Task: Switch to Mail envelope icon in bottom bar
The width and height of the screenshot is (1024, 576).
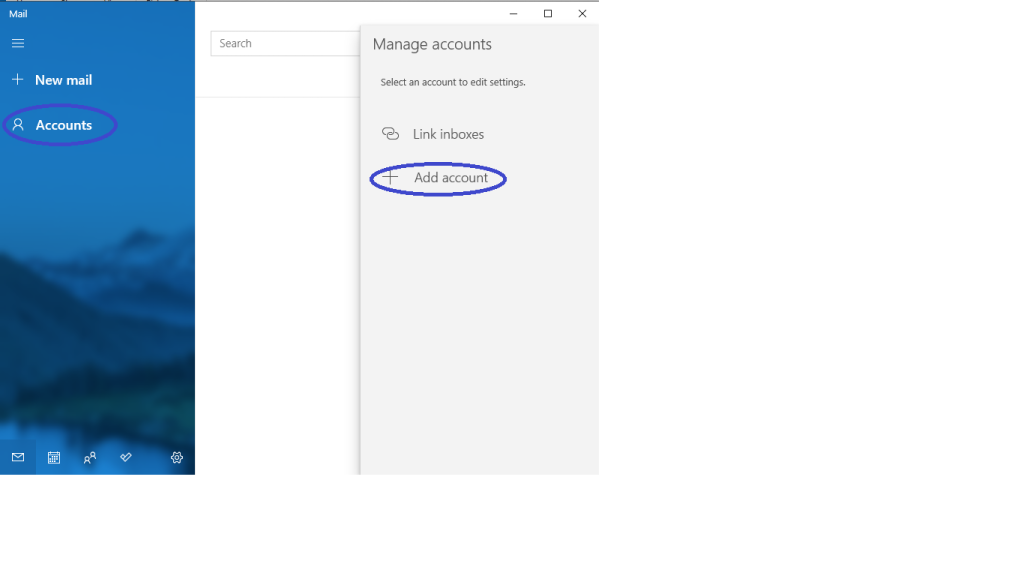Action: pyautogui.click(x=18, y=457)
